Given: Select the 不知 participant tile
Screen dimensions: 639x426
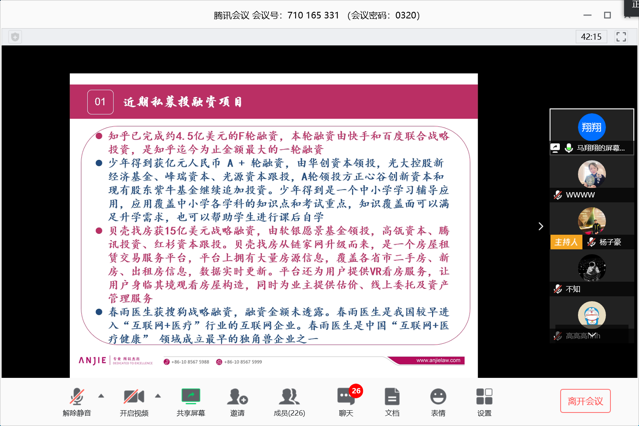Looking at the screenshot, I should click(591, 272).
